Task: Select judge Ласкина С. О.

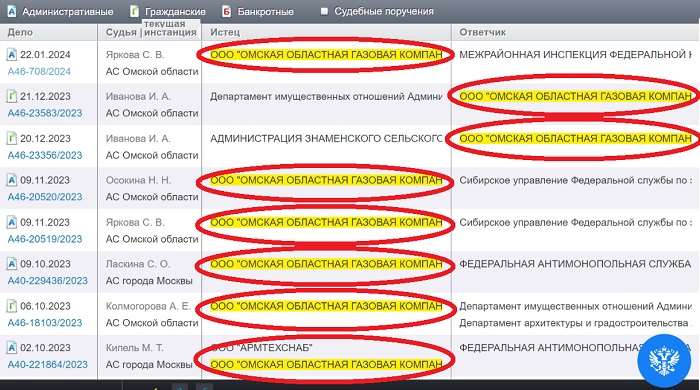Action: pyautogui.click(x=138, y=264)
